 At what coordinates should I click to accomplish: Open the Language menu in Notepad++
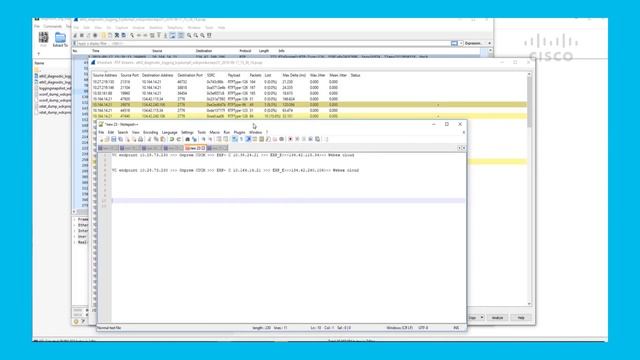tap(169, 132)
